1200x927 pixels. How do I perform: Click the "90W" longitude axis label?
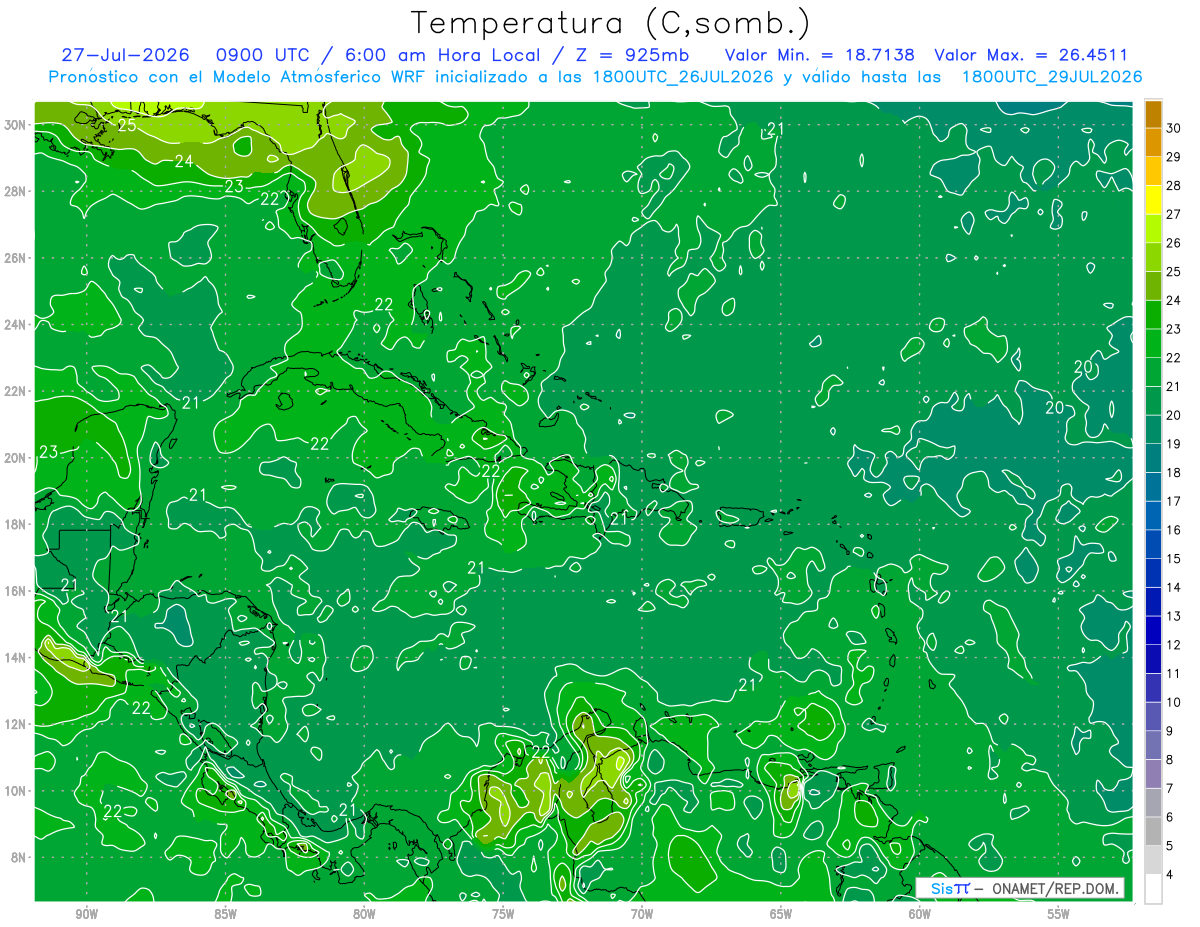coord(86,914)
